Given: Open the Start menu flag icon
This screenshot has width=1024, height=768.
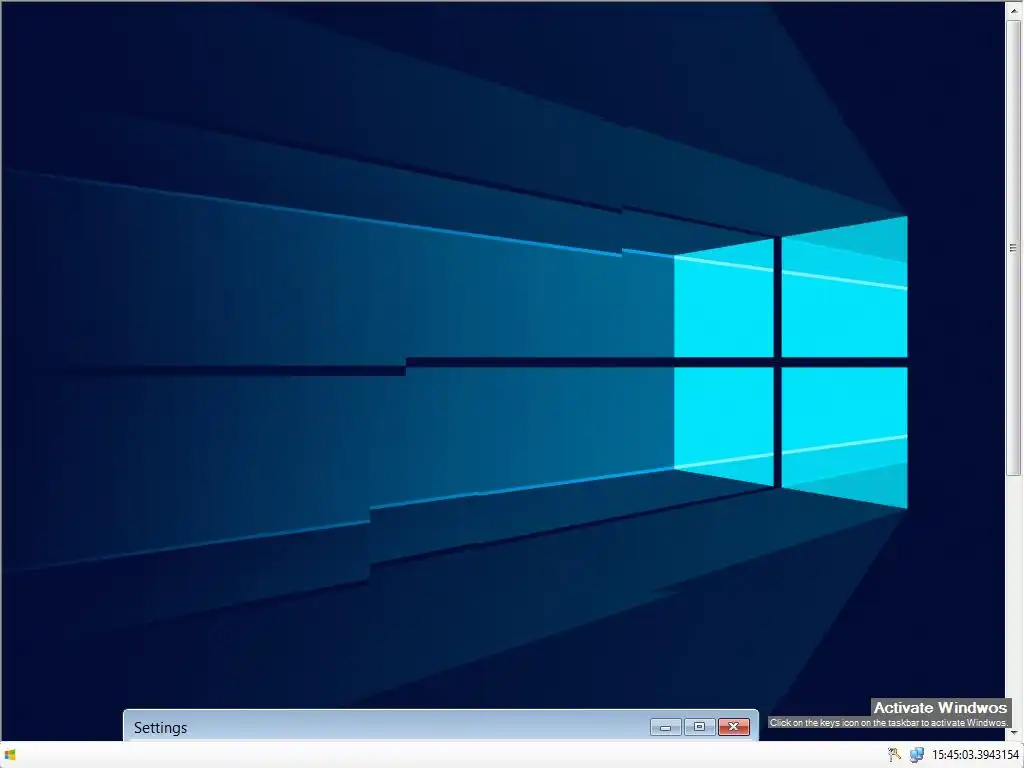Looking at the screenshot, I should coord(10,755).
